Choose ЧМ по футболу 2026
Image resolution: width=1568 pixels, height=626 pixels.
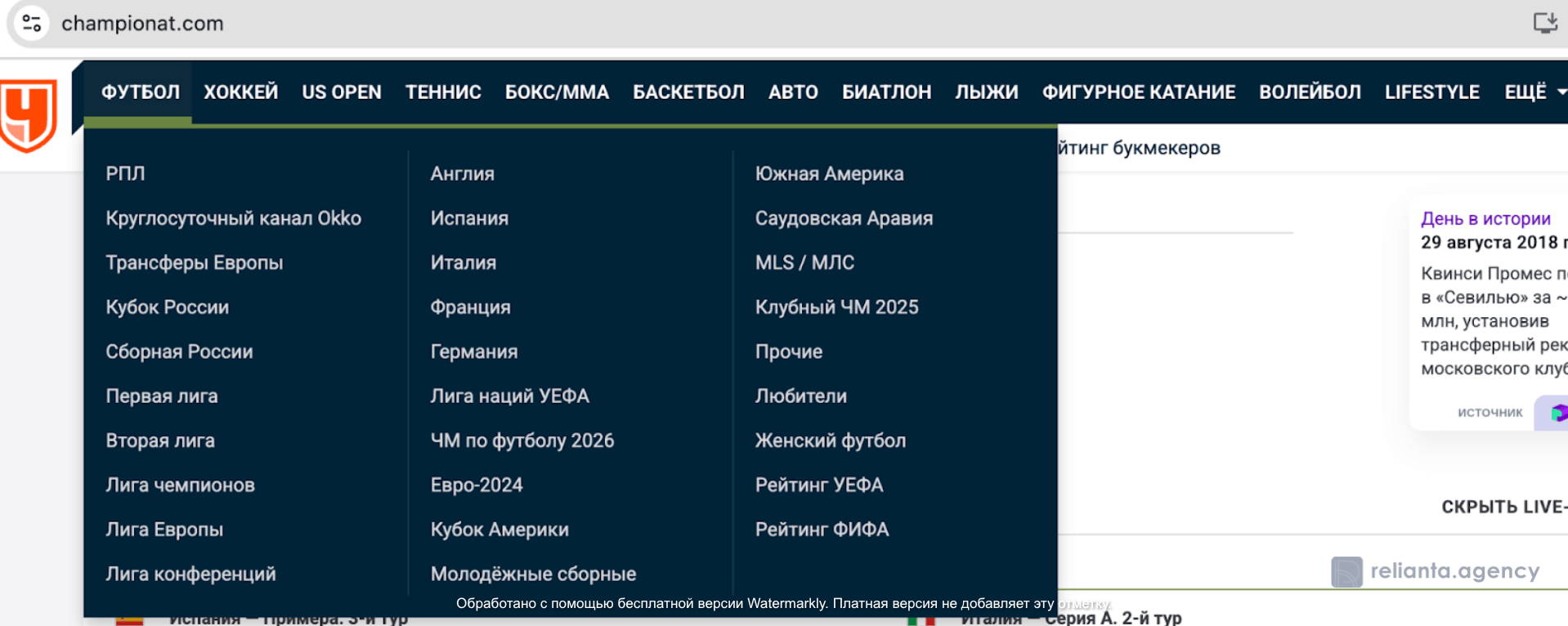click(522, 440)
